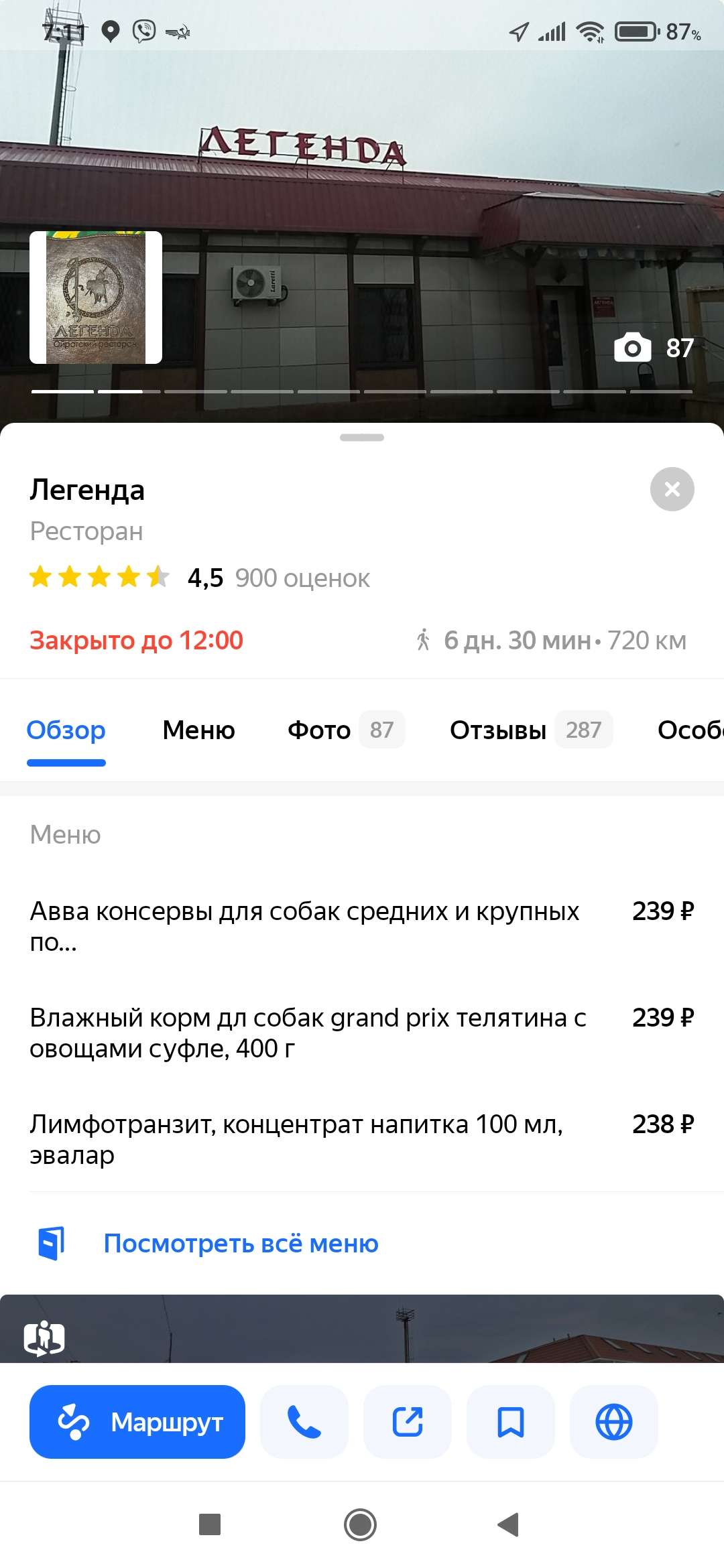Tap the share icon button
The width and height of the screenshot is (724, 1568).
(407, 1421)
